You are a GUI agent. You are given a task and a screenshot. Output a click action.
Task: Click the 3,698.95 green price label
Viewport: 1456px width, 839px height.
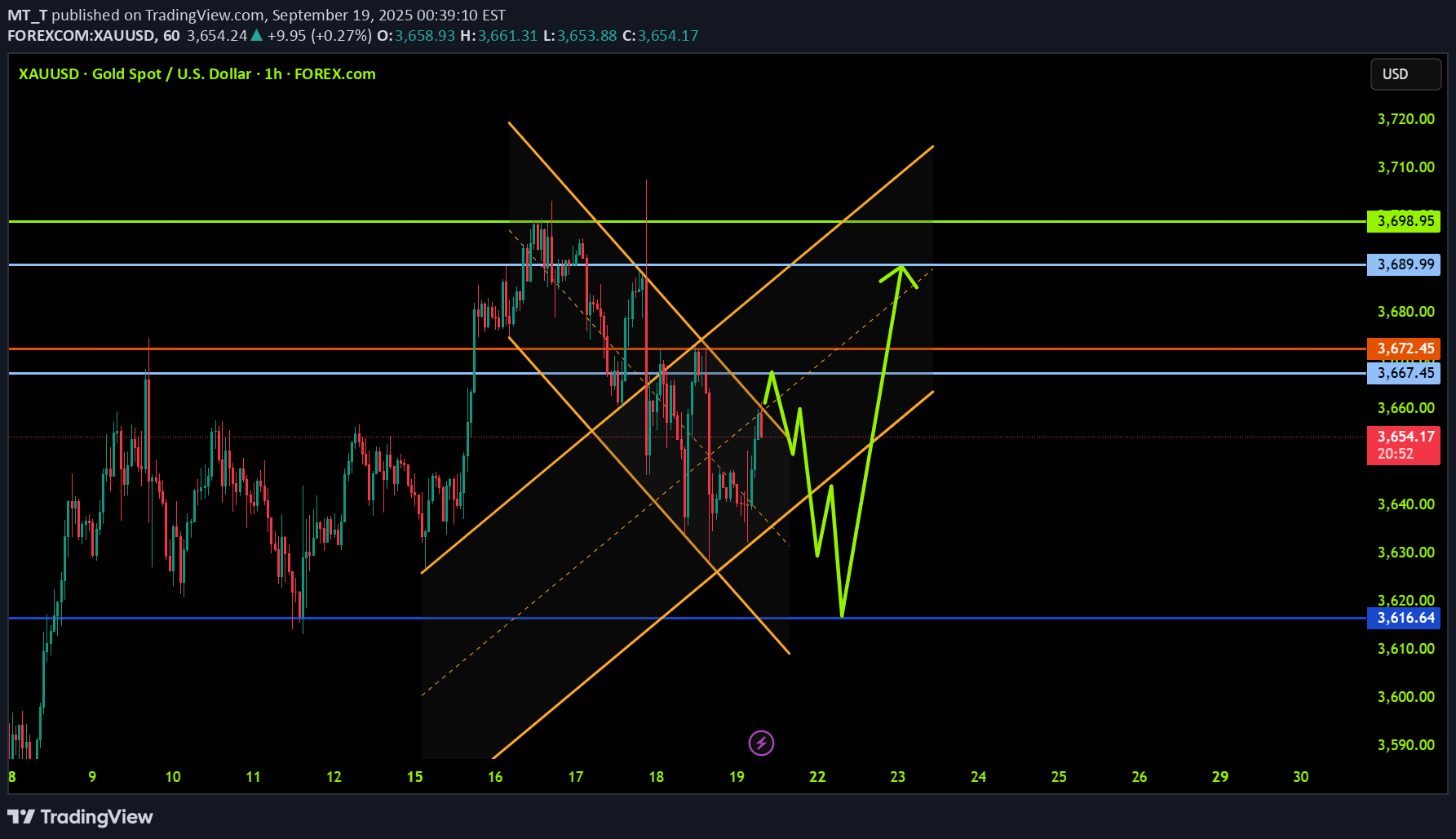(x=1403, y=221)
